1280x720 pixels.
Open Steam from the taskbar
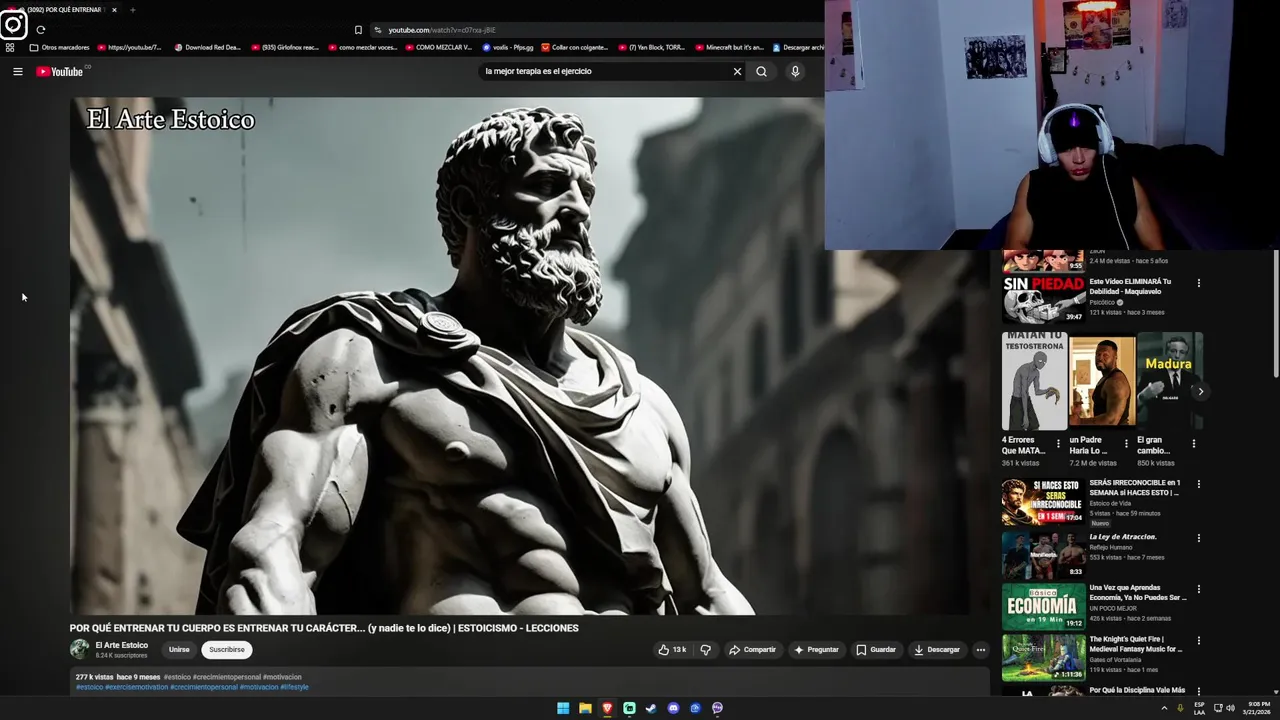[x=651, y=708]
